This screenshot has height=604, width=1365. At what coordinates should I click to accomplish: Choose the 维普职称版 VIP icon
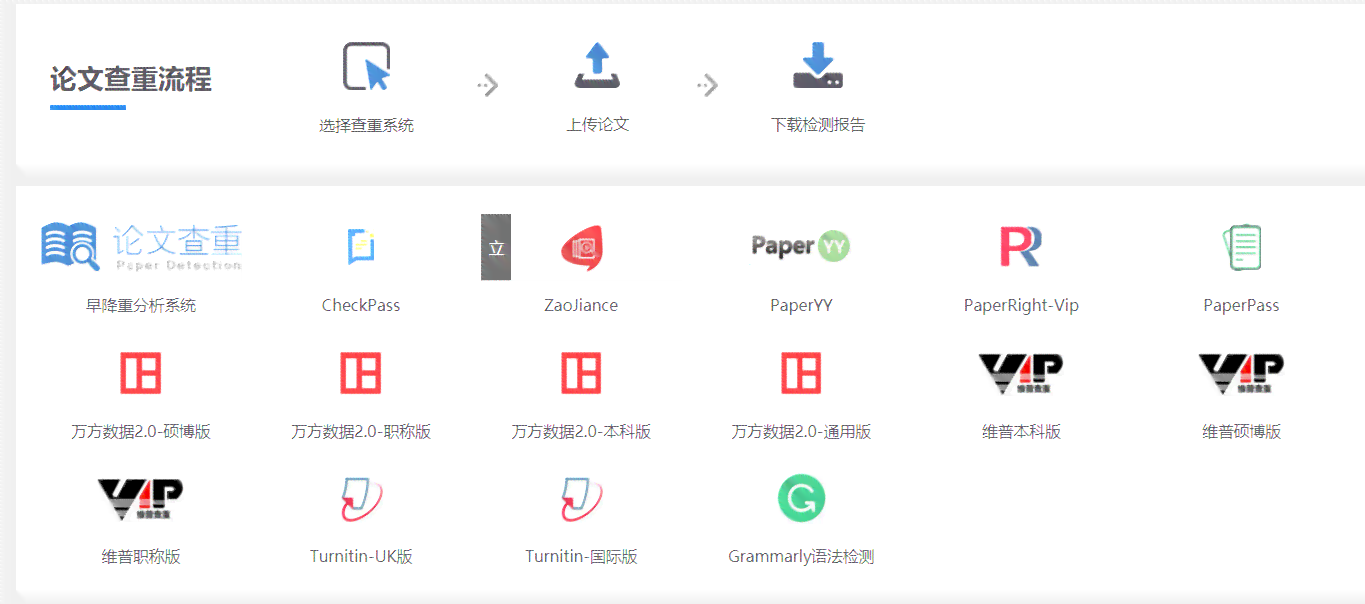[x=141, y=499]
